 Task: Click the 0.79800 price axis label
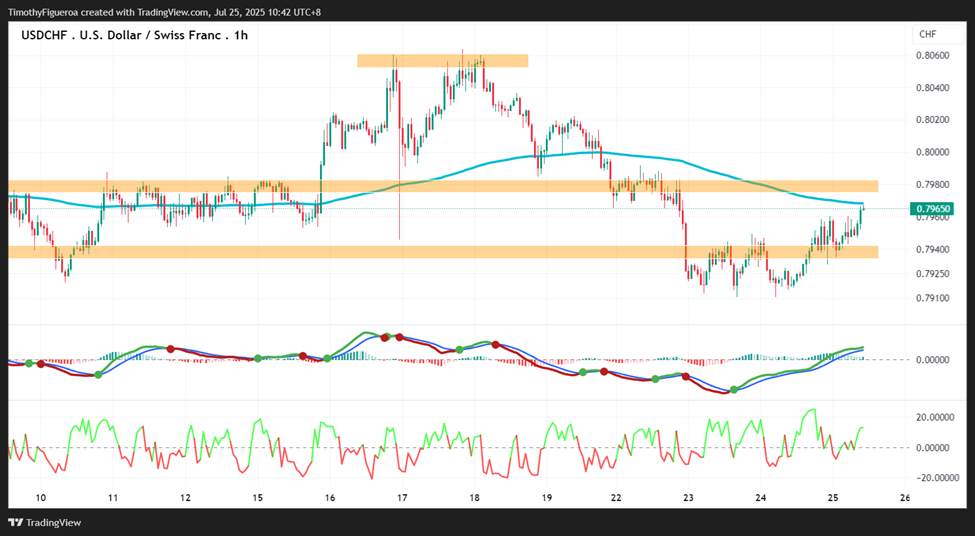click(932, 185)
